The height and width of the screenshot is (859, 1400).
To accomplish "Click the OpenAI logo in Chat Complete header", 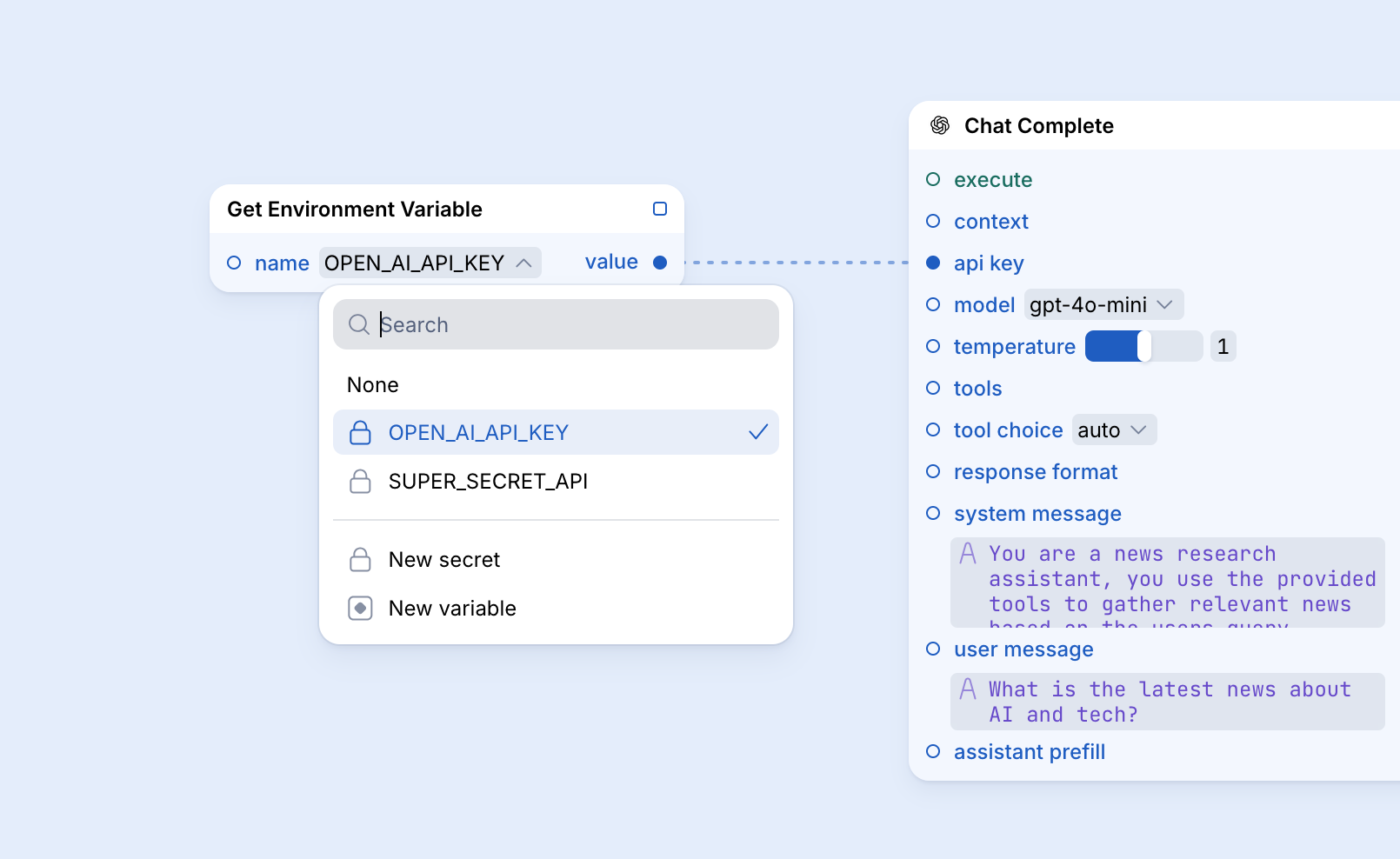I will [940, 125].
